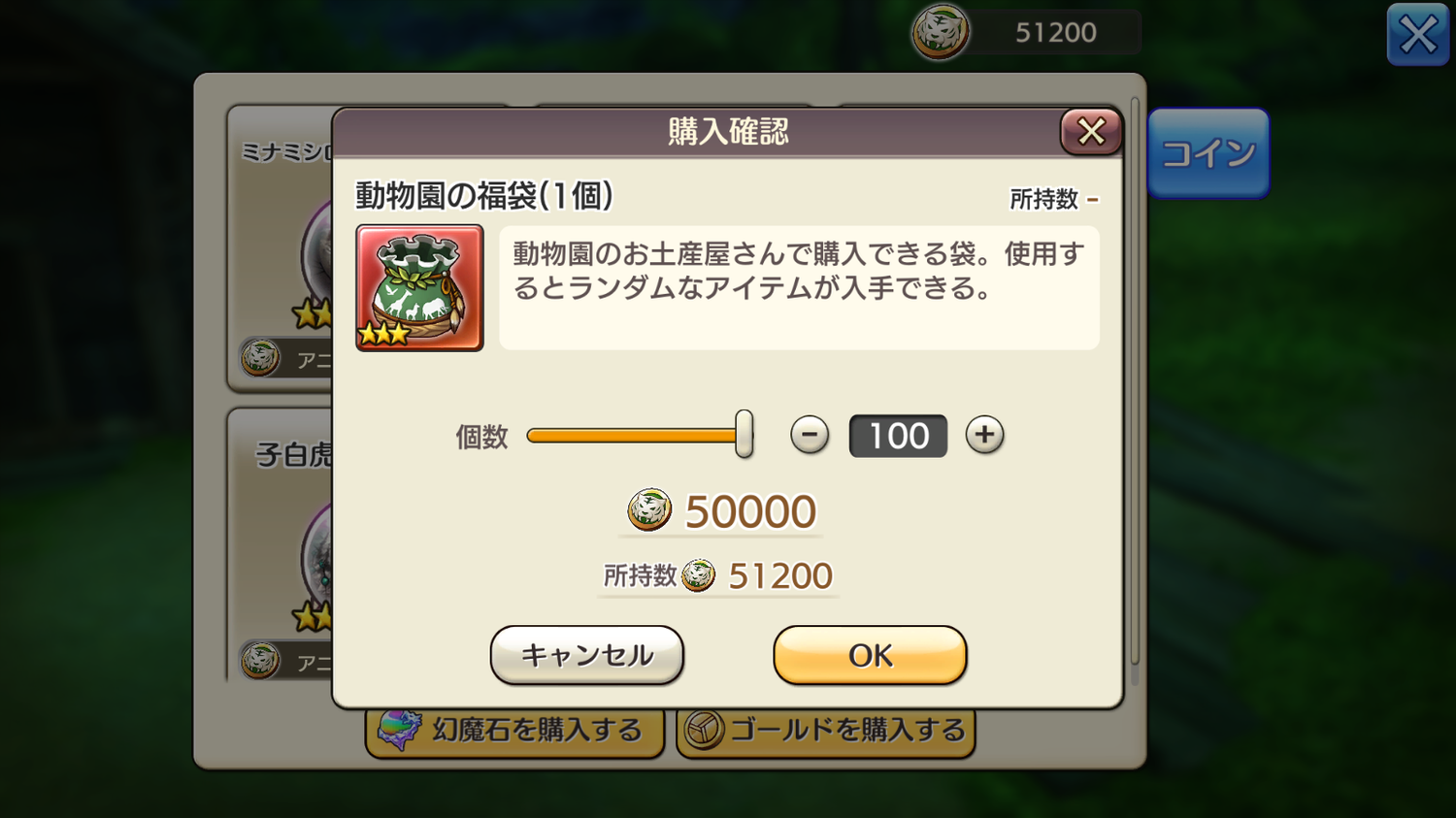1456x818 pixels.
Task: Click the quantity slider handle
Action: 744,434
